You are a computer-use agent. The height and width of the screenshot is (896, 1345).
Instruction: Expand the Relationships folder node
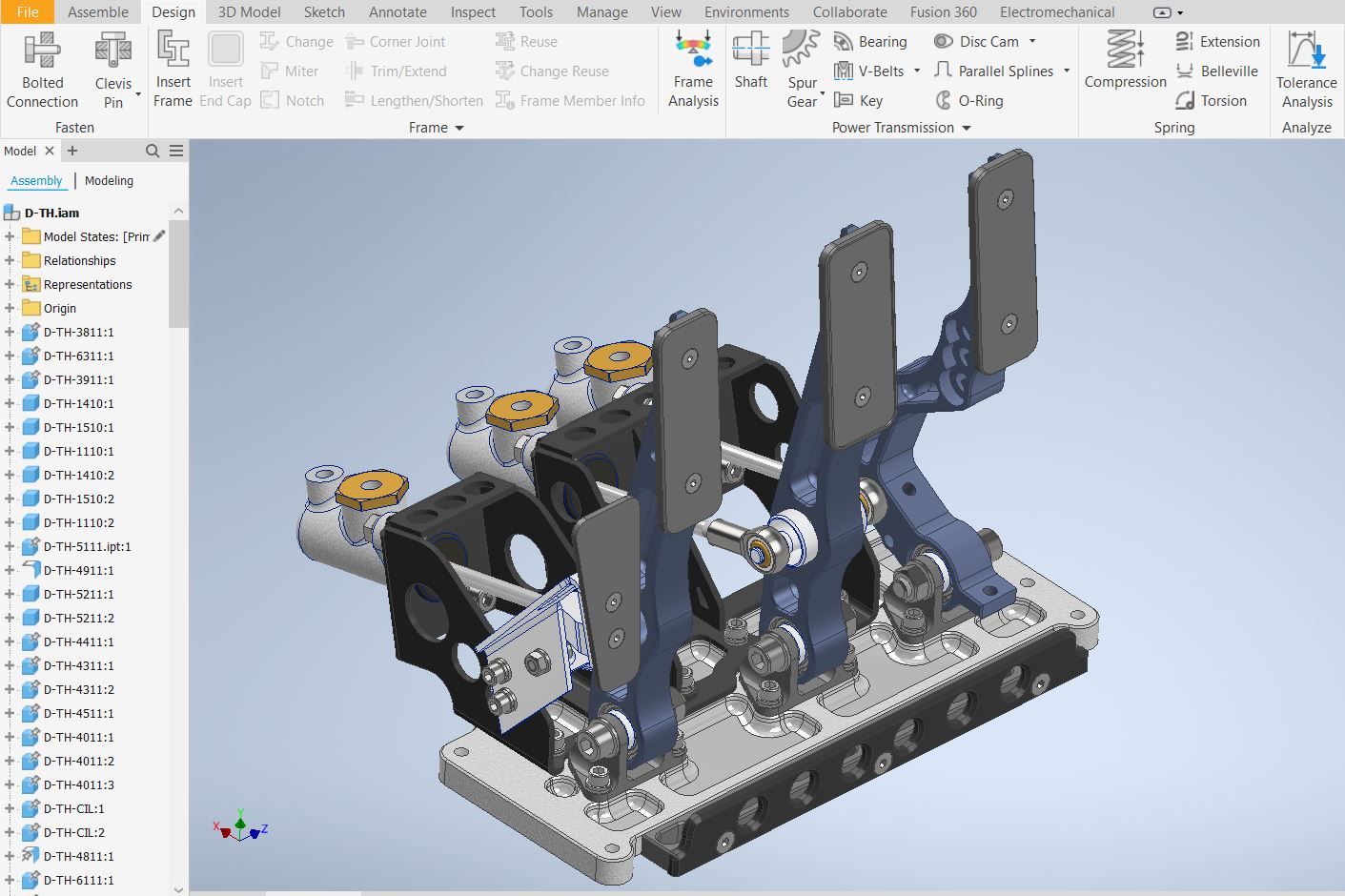10,260
